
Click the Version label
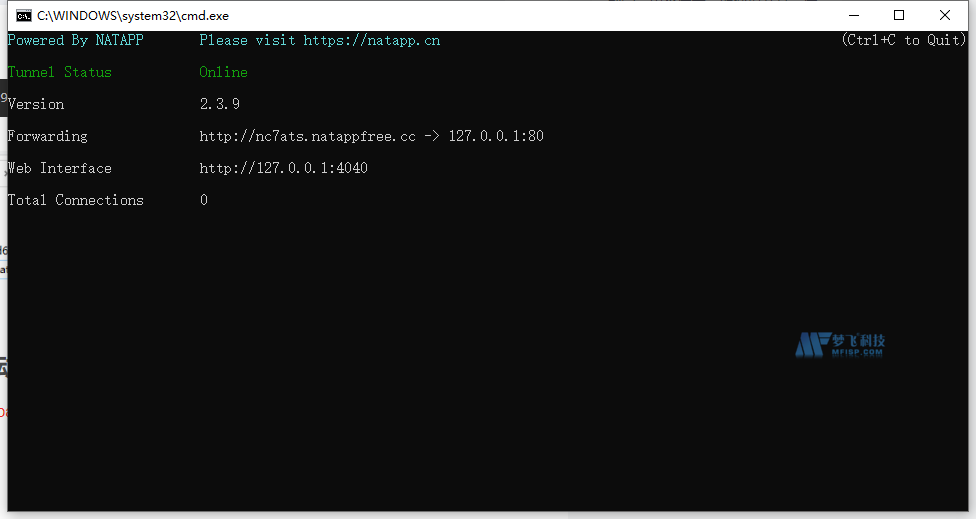(x=36, y=104)
